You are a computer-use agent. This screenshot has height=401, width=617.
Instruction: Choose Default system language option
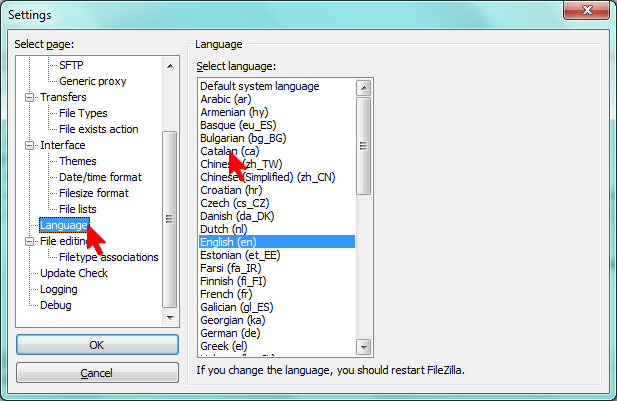point(259,86)
